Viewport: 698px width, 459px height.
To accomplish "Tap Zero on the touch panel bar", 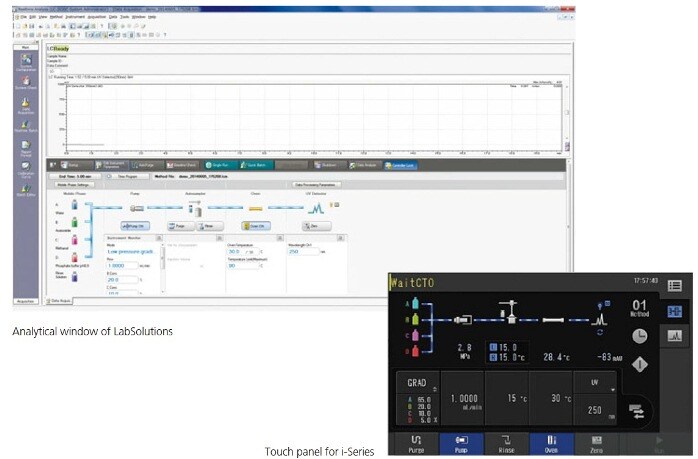I will [596, 444].
